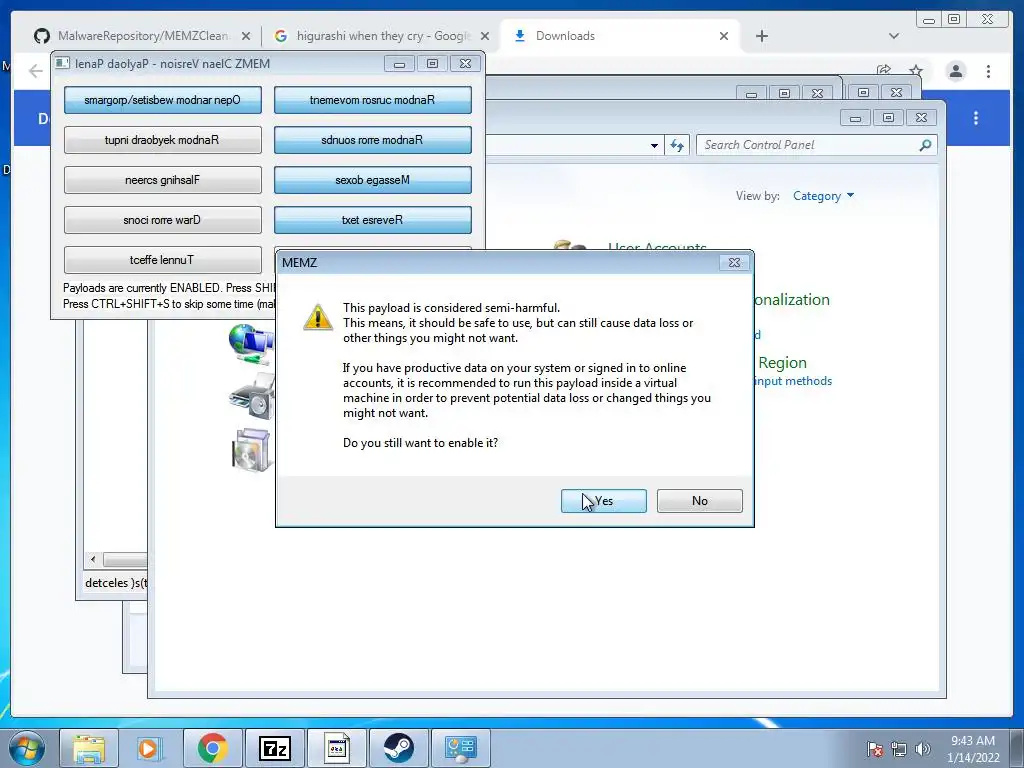This screenshot has width=1024, height=768.
Task: Expand the Control Panel address dropdown
Action: (x=654, y=146)
